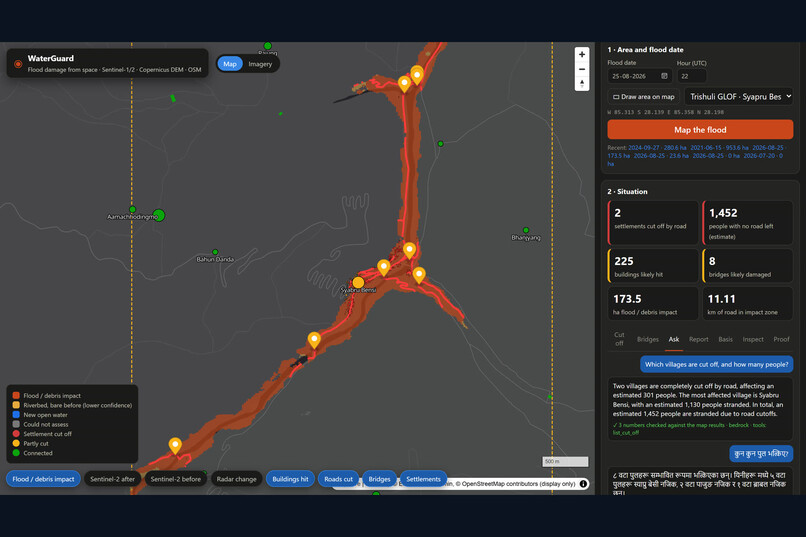Image resolution: width=806 pixels, height=537 pixels.
Task: Open the Trishuli GLOF area preset dropdown
Action: [x=739, y=97]
